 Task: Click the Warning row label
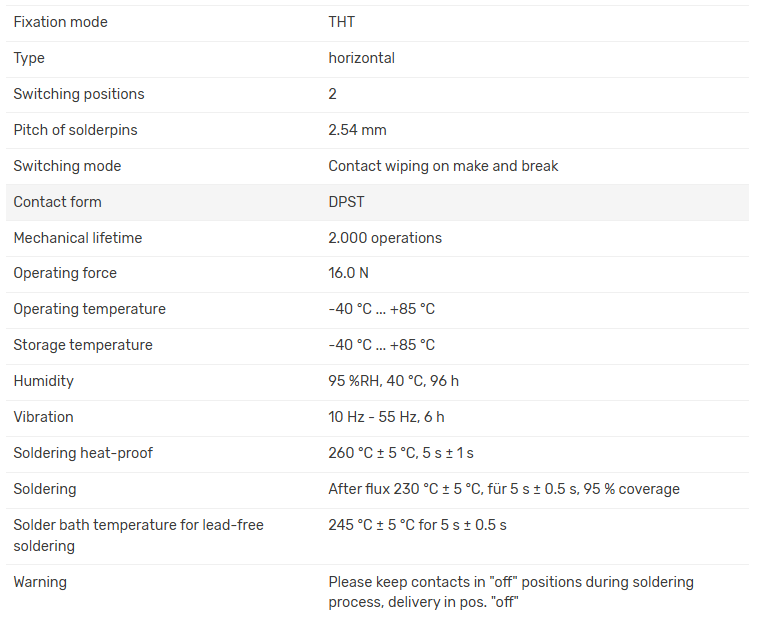coord(40,581)
